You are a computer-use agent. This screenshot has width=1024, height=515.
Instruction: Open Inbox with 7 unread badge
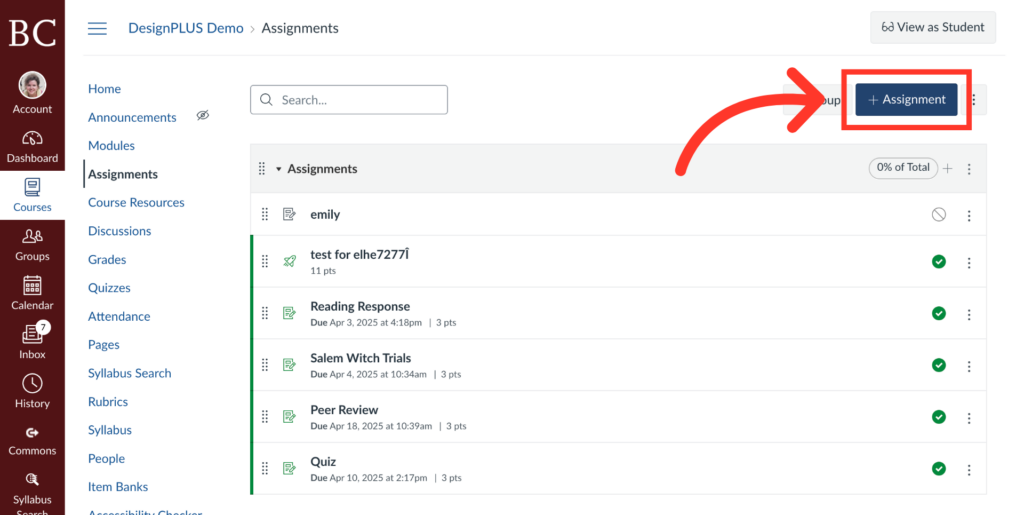click(x=32, y=341)
